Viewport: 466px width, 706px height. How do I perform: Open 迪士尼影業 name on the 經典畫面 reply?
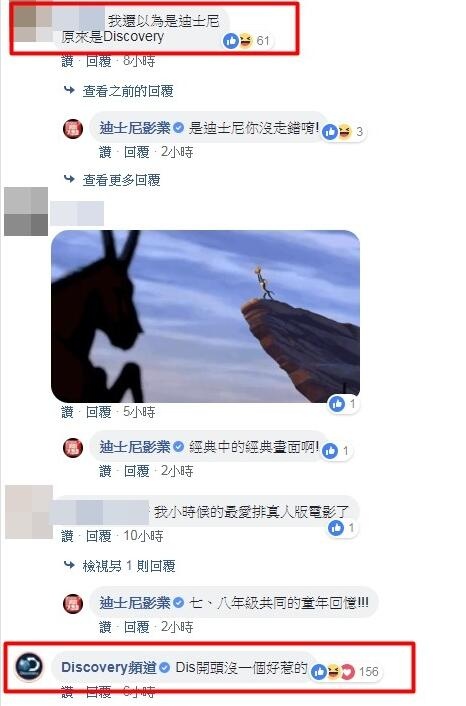pos(135,447)
